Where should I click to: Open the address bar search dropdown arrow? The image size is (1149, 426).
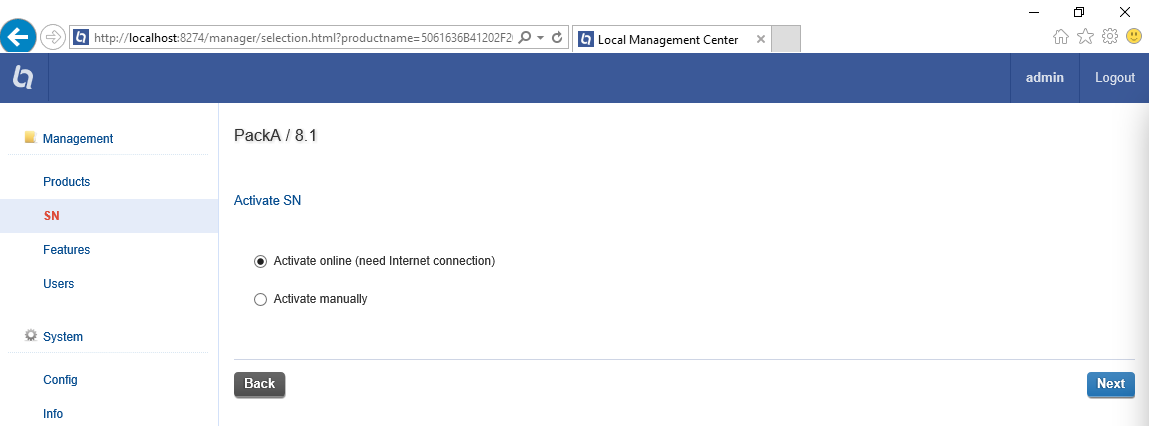click(x=540, y=38)
